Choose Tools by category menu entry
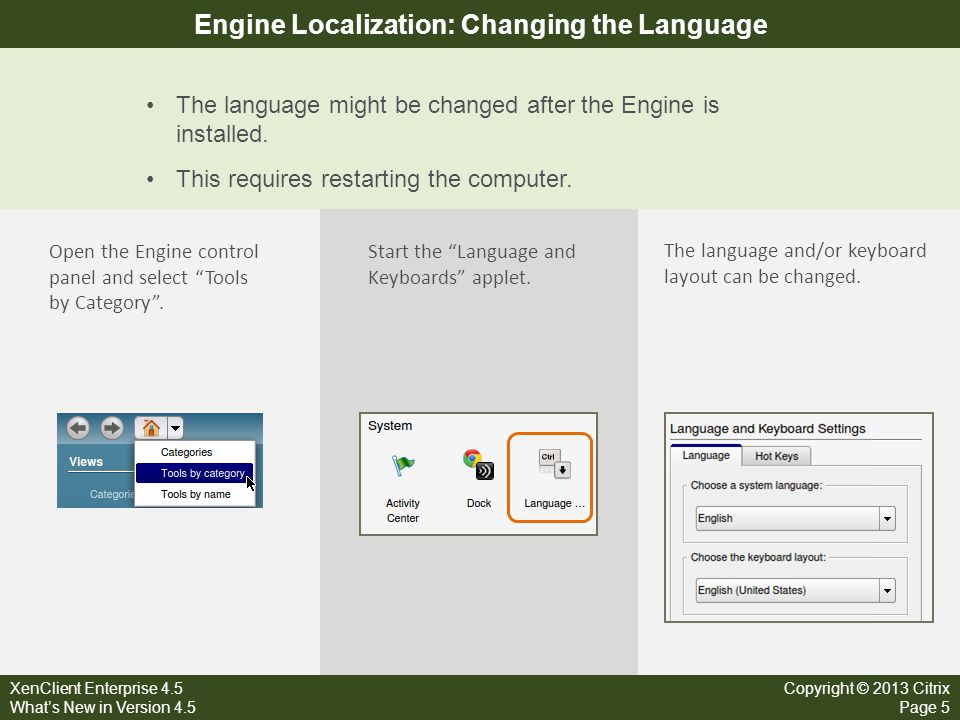960x720 pixels. pos(195,473)
